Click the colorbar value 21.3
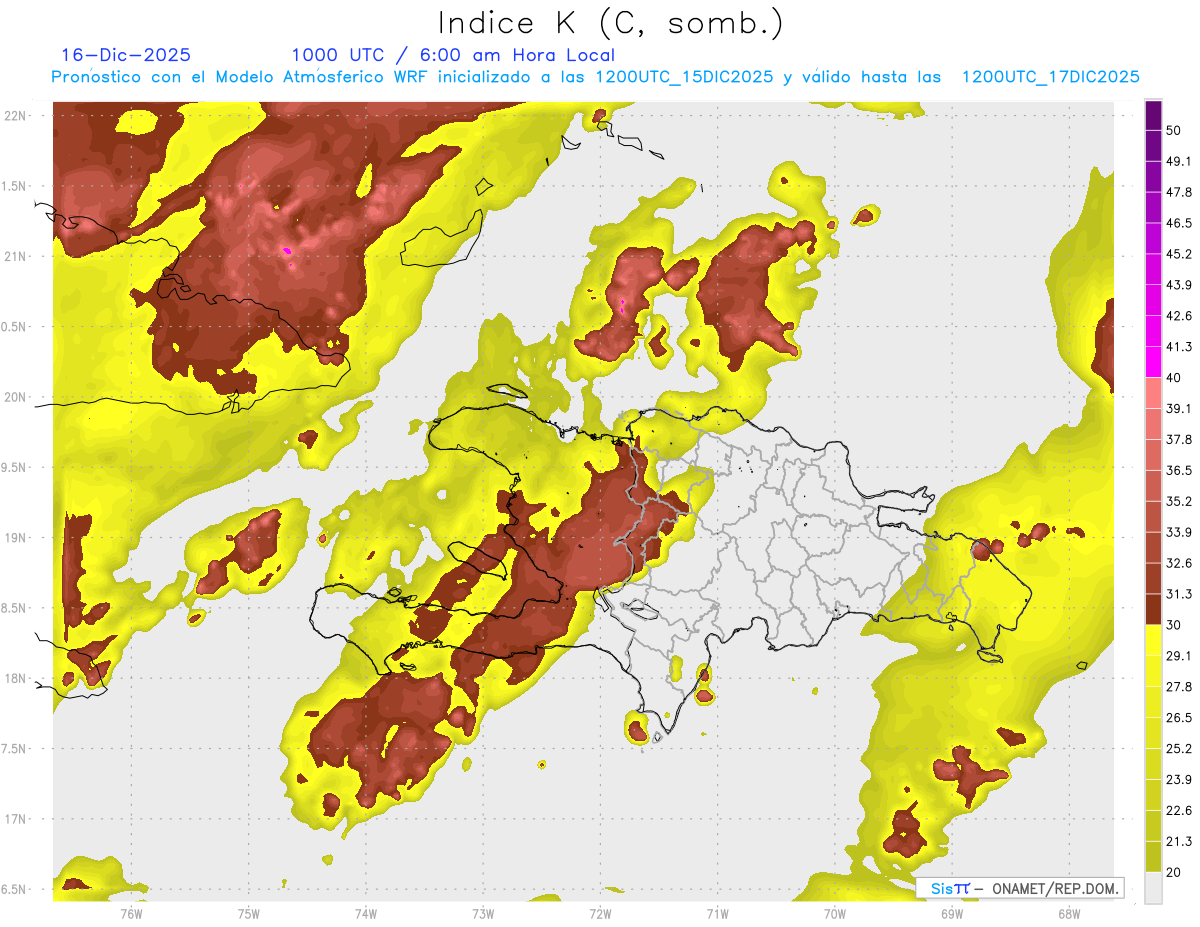The width and height of the screenshot is (1200, 927). [1179, 841]
